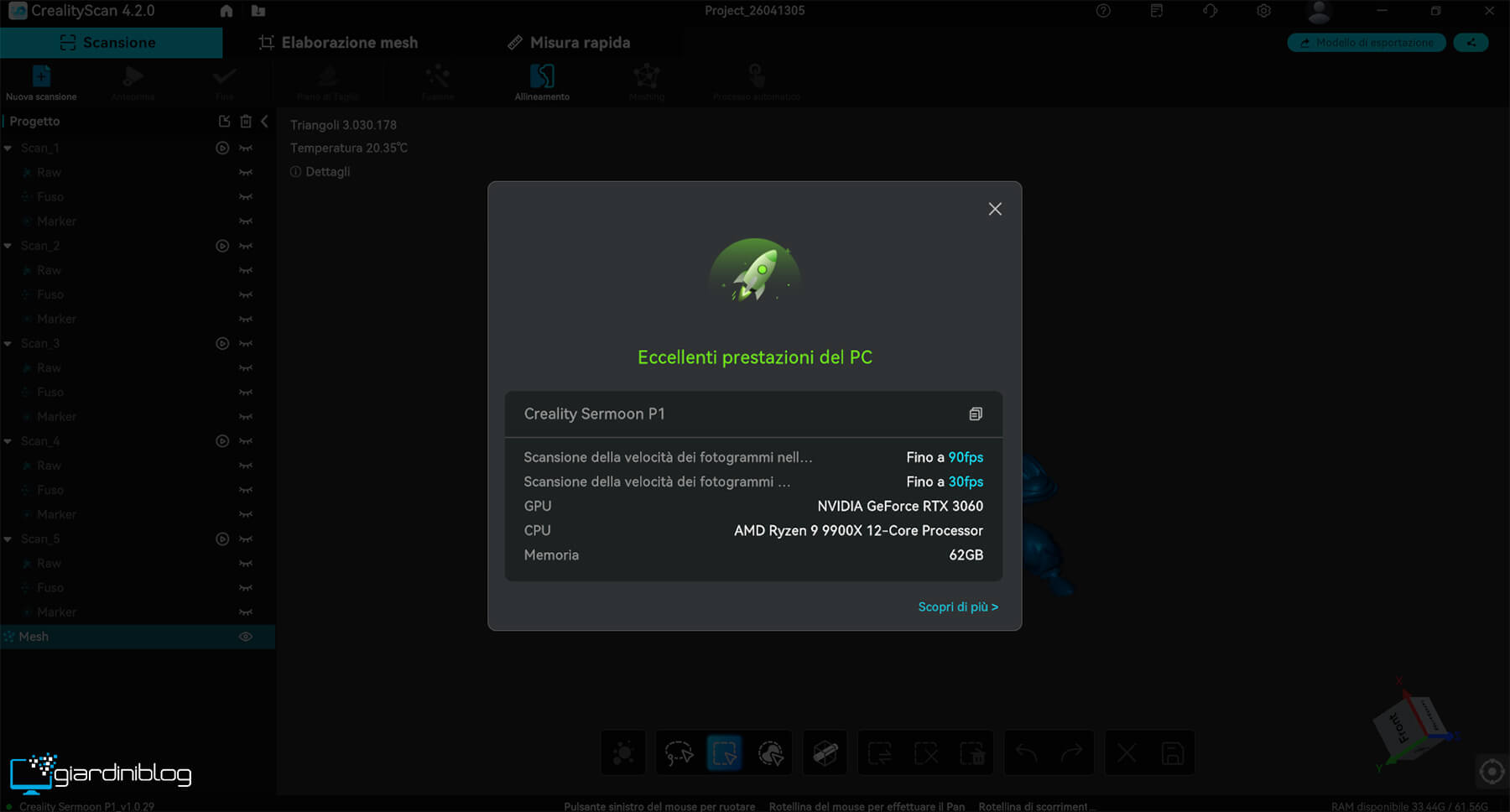Close the PC performance dialog

tap(995, 209)
